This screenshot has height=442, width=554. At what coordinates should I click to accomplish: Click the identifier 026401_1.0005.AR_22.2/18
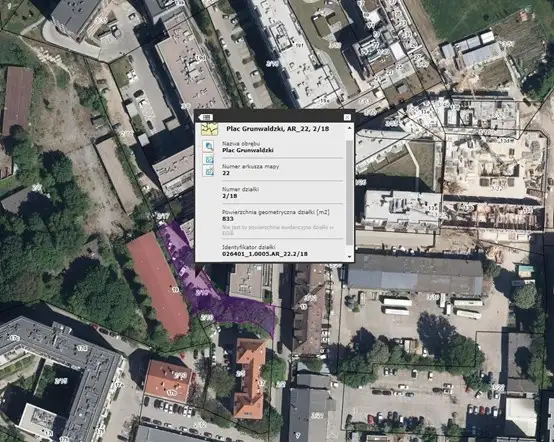click(265, 254)
